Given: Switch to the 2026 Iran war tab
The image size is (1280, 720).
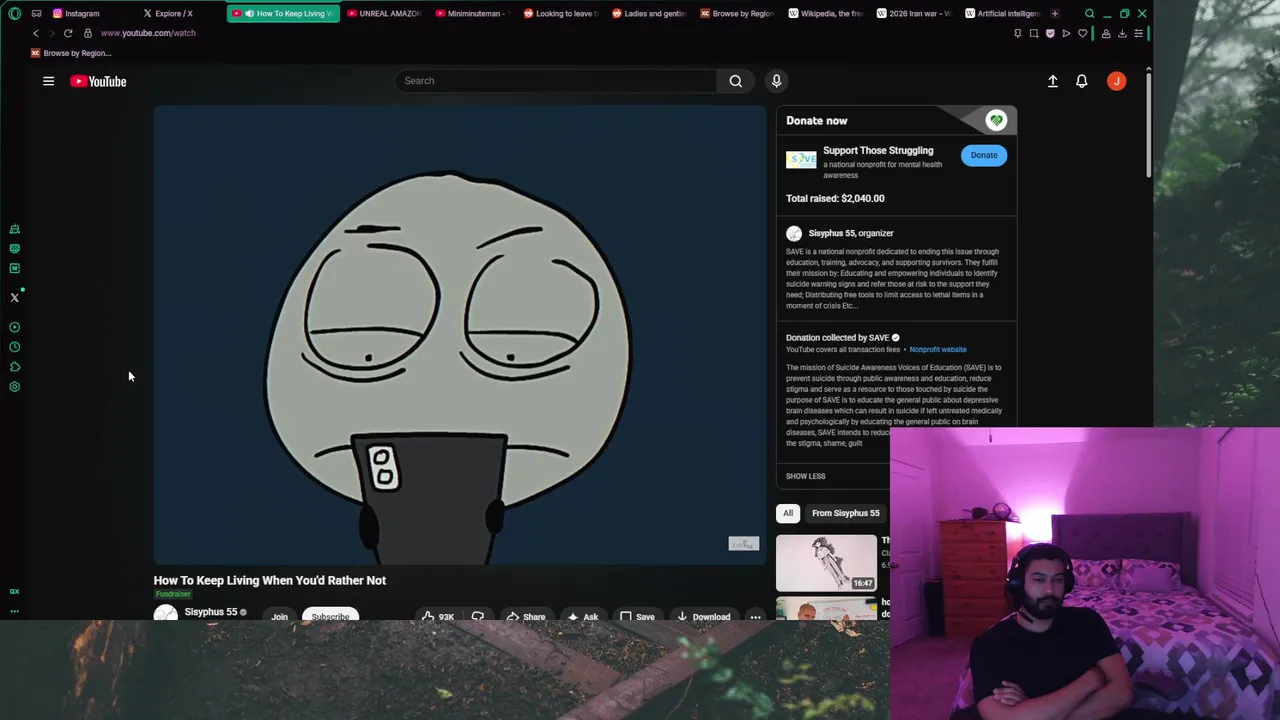Looking at the screenshot, I should coord(913,14).
